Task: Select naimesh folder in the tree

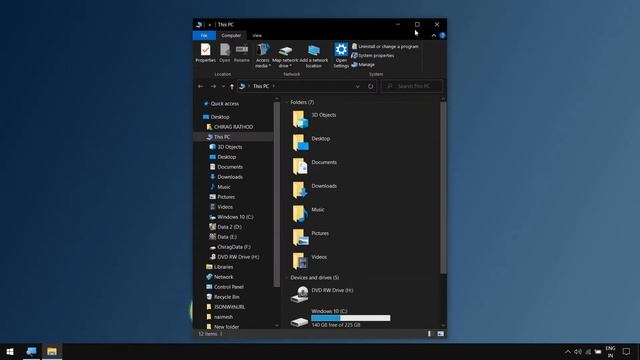Action: pyautogui.click(x=220, y=317)
